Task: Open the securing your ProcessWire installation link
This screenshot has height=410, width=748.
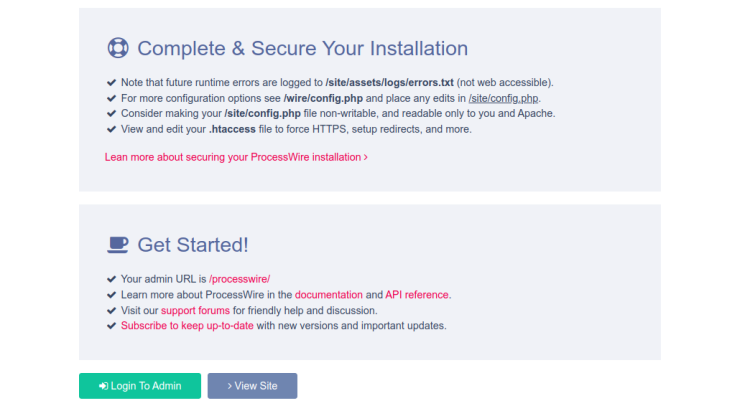Action: point(236,157)
